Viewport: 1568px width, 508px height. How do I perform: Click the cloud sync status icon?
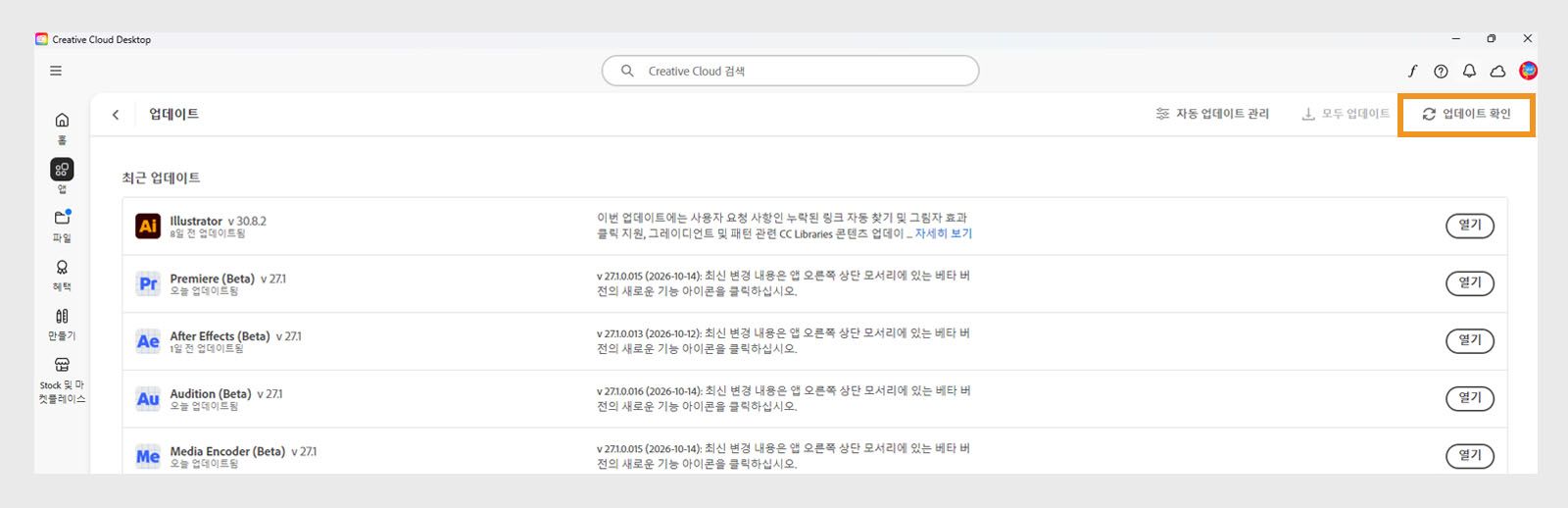point(1497,71)
